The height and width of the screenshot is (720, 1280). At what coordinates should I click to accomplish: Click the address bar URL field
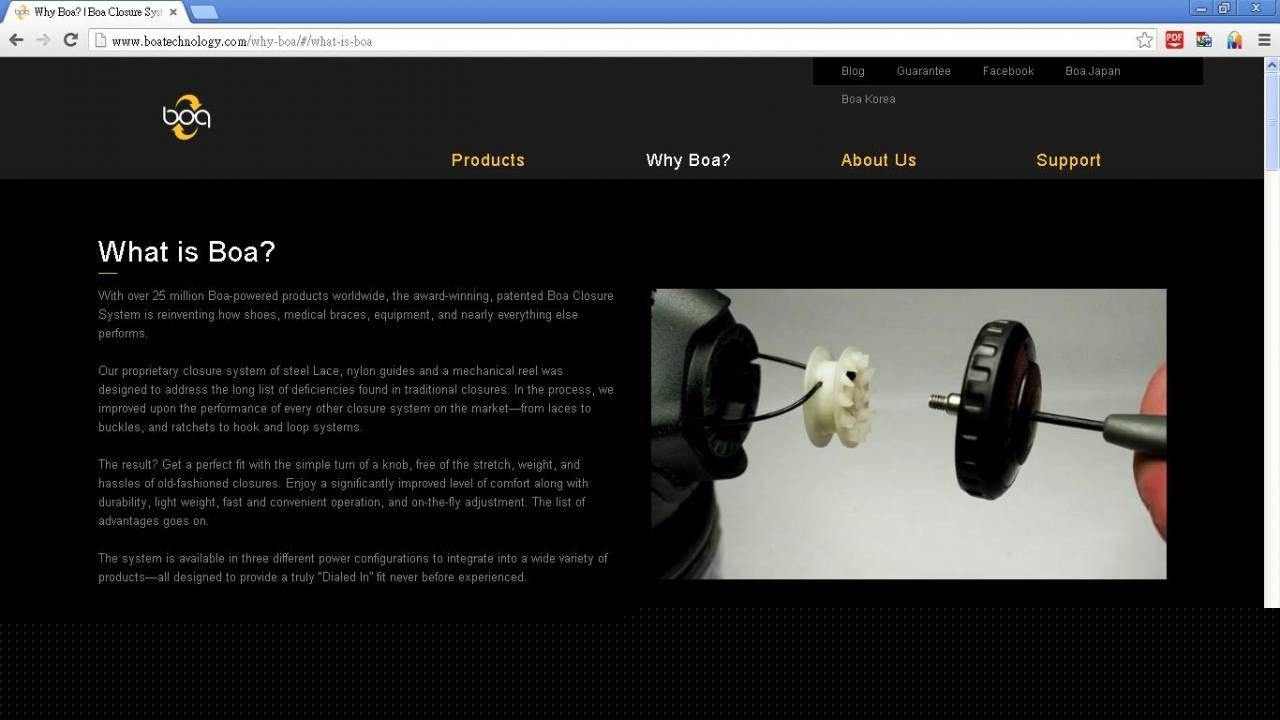(x=600, y=41)
